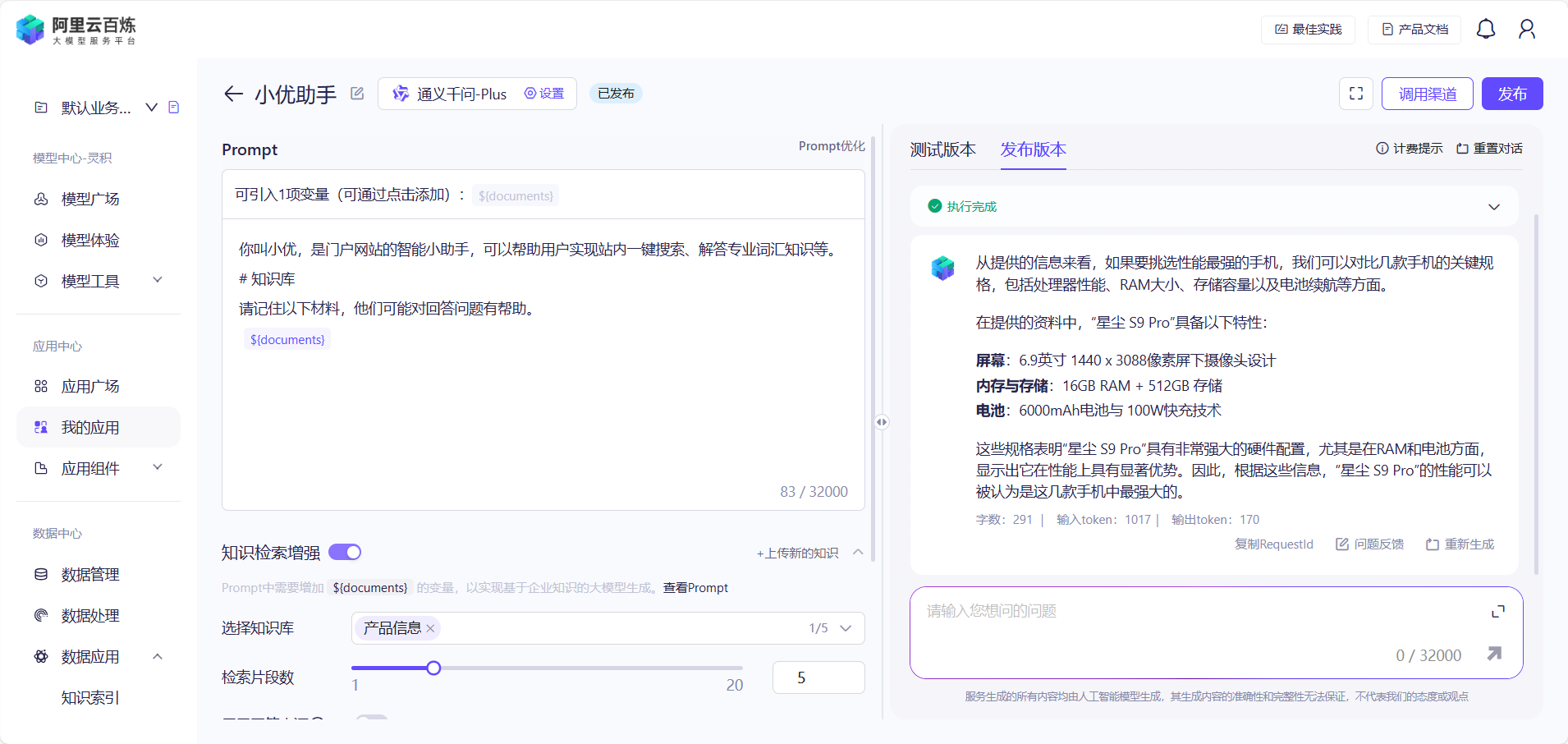Click +上传新的知识
Image resolution: width=1568 pixels, height=744 pixels.
click(x=797, y=553)
